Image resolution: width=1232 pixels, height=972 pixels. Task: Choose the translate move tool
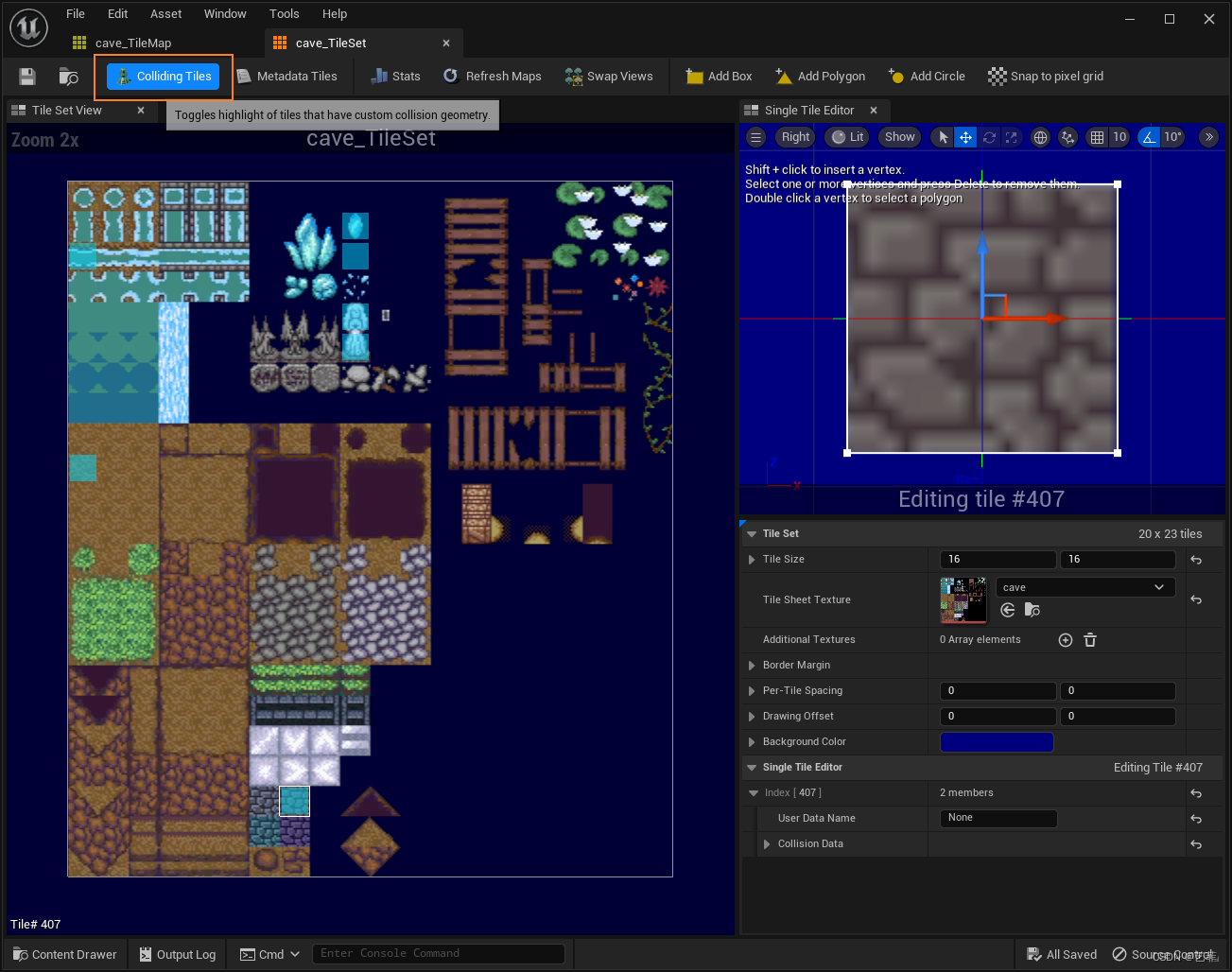click(x=965, y=137)
